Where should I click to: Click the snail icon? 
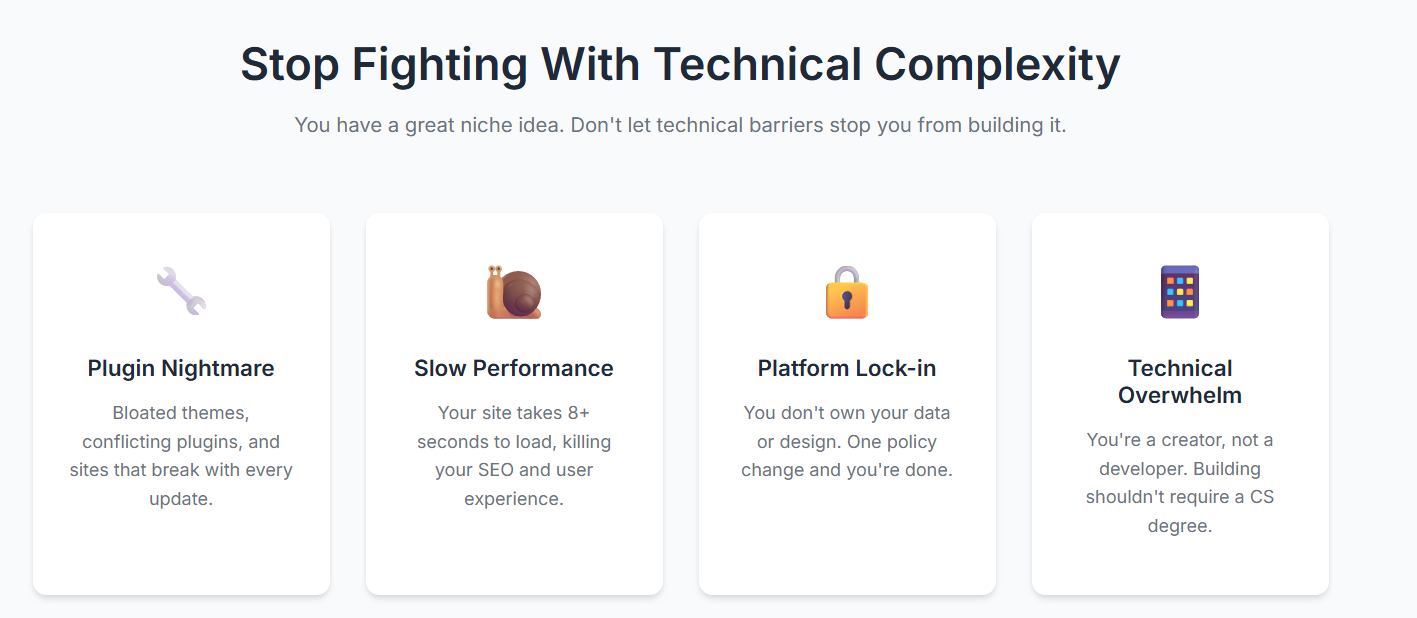pyautogui.click(x=514, y=292)
